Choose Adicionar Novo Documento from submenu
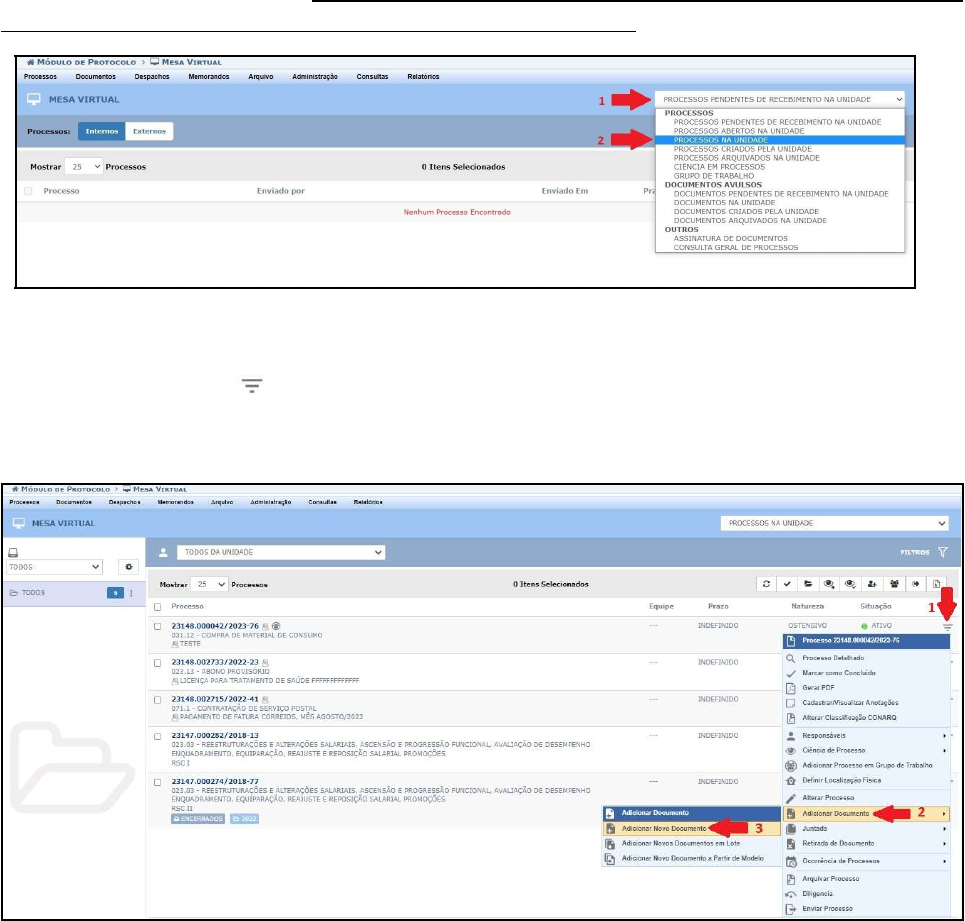The width and height of the screenshot is (965, 921). 663,829
